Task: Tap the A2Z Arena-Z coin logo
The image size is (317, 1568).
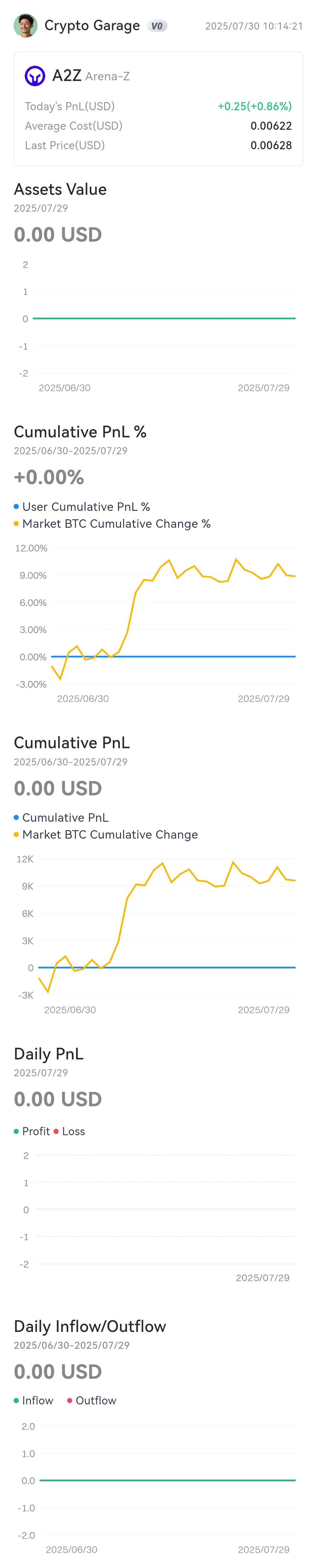Action: click(x=35, y=76)
